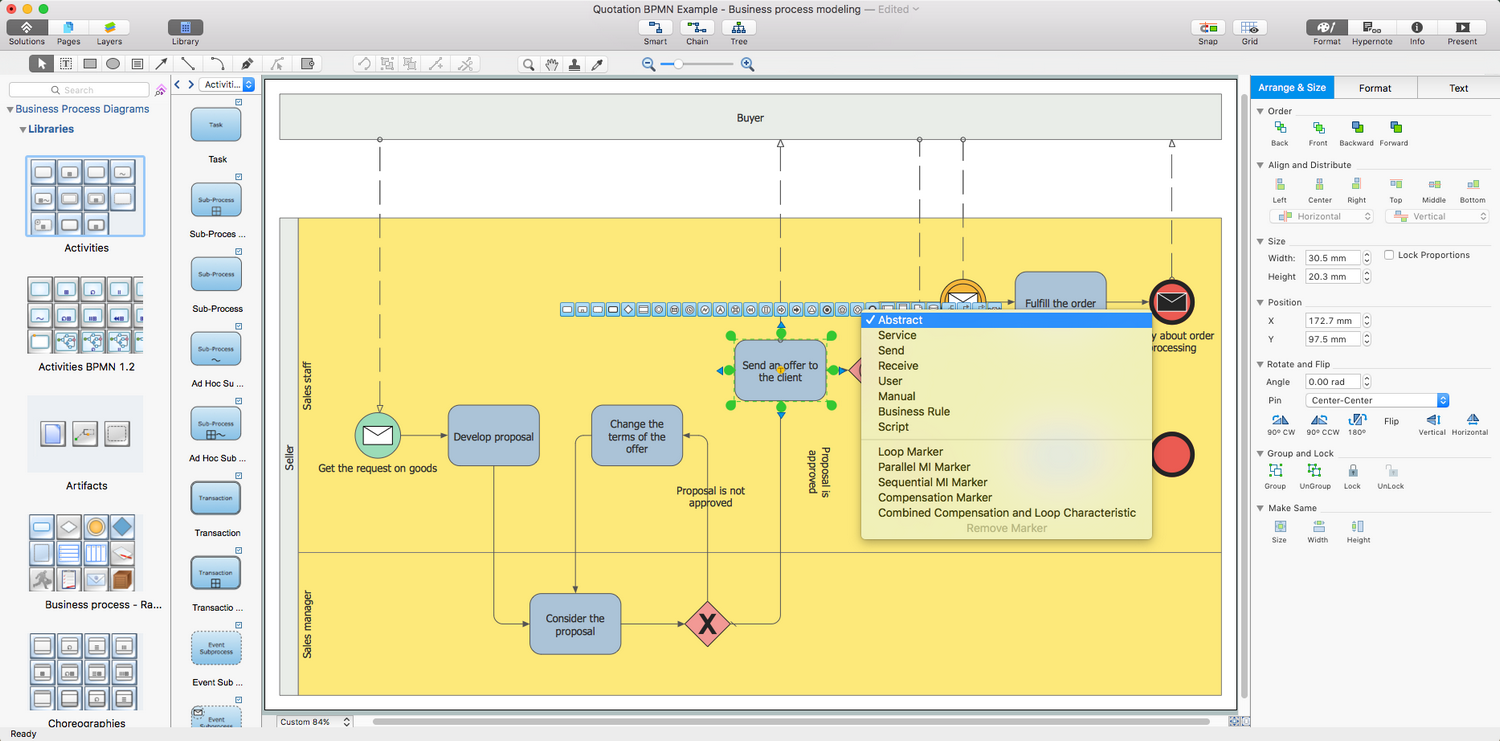The image size is (1500, 741).
Task: Collapse the Libraries tree section
Action: click(23, 130)
